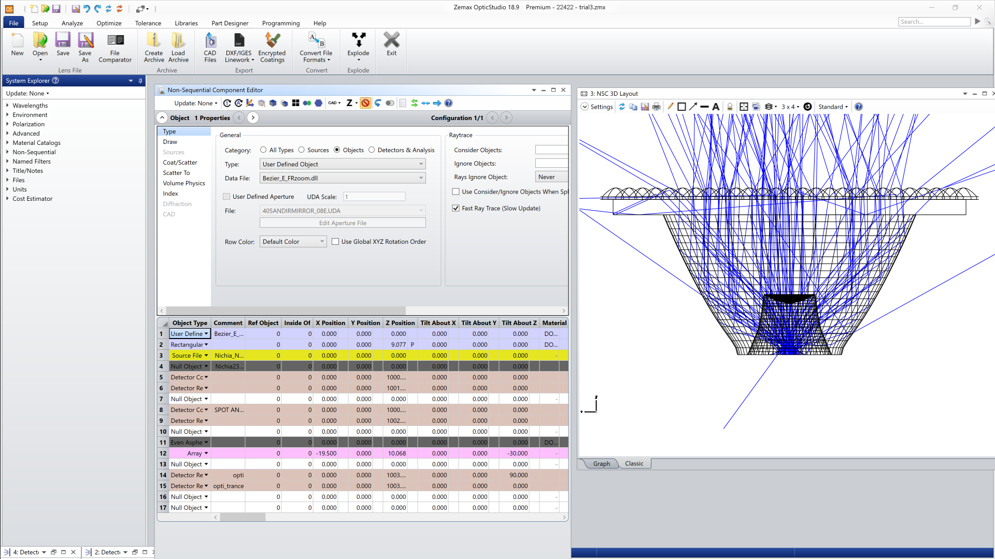Open the File Comparator tool
This screenshot has height=559, width=995.
(115, 48)
